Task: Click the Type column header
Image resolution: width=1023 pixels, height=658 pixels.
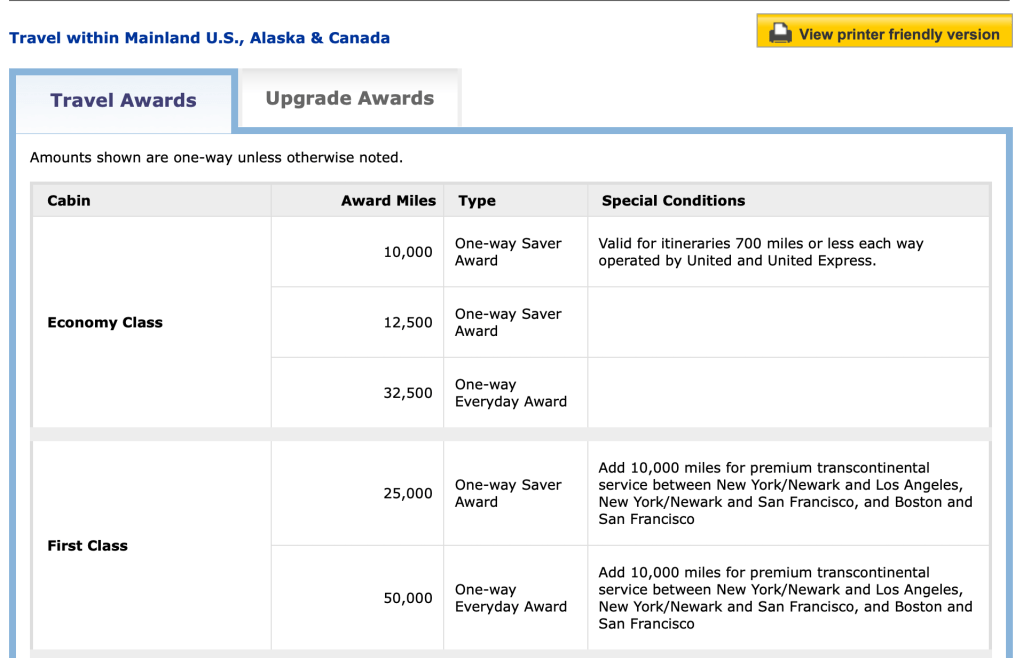Action: (x=477, y=200)
